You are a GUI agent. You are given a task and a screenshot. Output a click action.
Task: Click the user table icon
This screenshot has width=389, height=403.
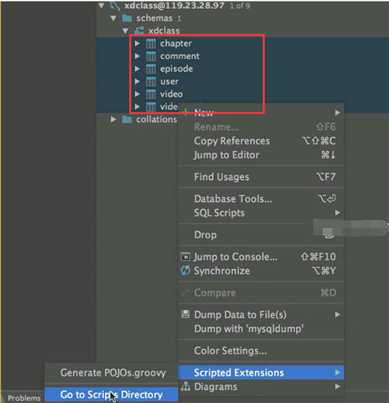pos(151,81)
